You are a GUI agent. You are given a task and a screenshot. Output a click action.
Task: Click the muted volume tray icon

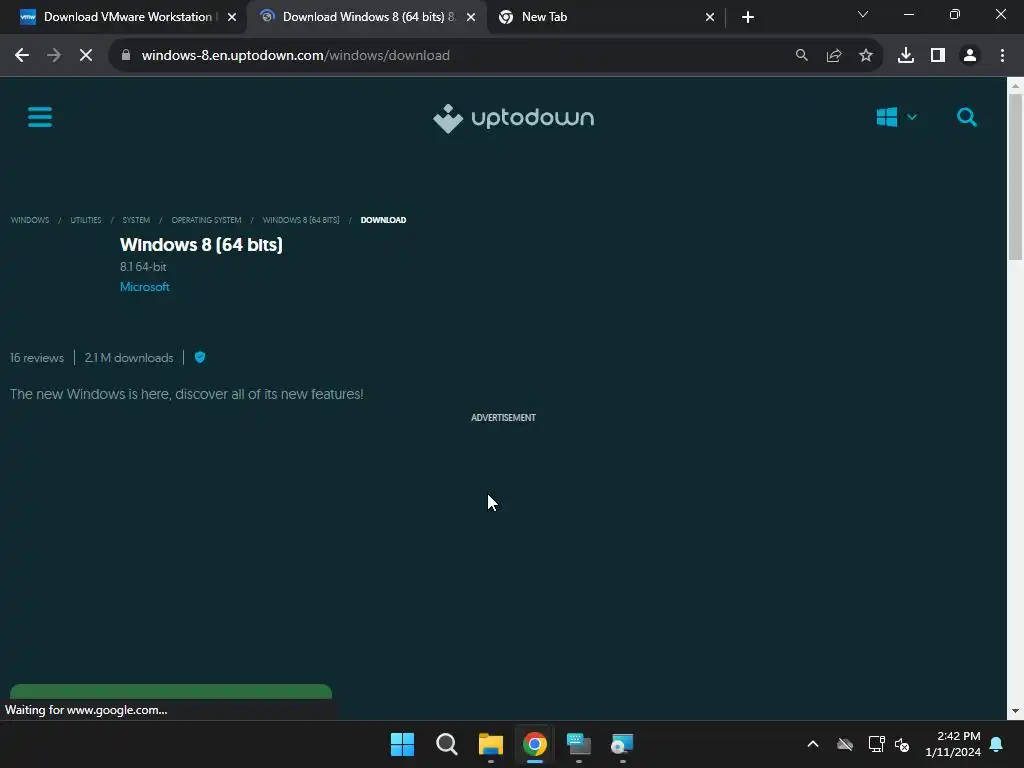click(x=902, y=744)
